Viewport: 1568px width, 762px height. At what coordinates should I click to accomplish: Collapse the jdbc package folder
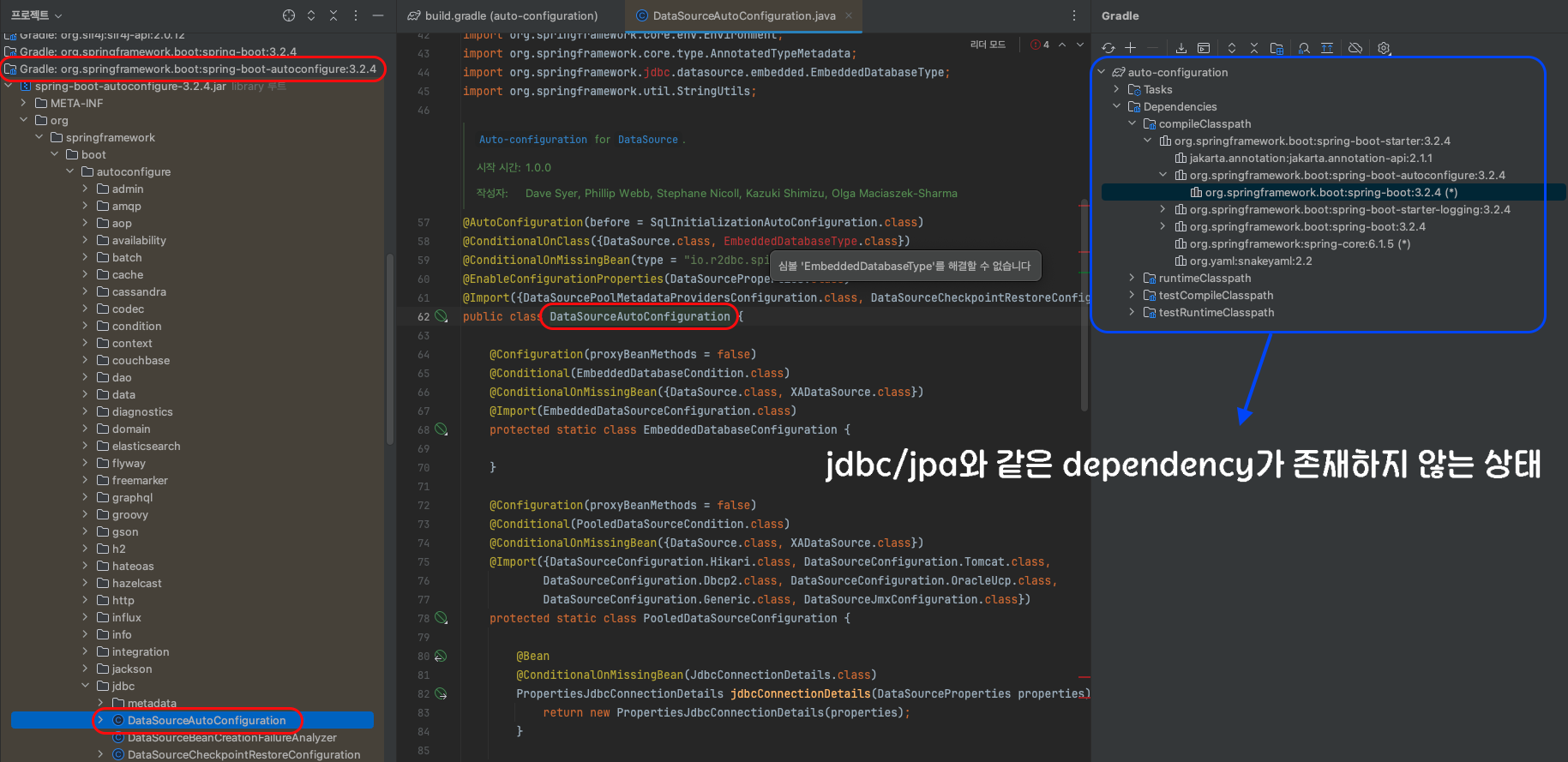point(85,686)
